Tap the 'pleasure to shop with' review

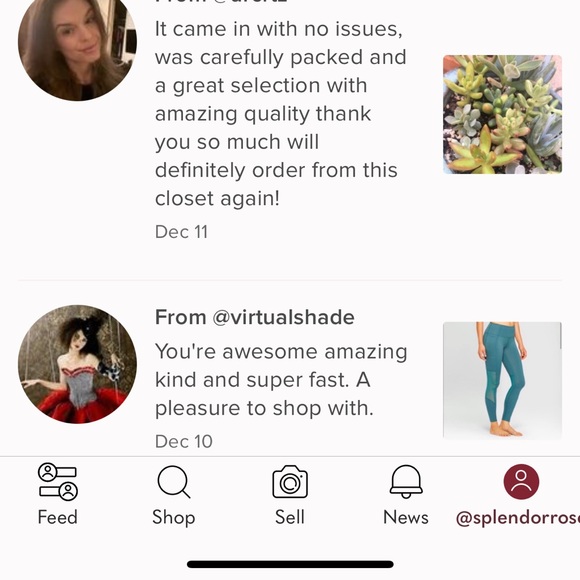tap(281, 380)
